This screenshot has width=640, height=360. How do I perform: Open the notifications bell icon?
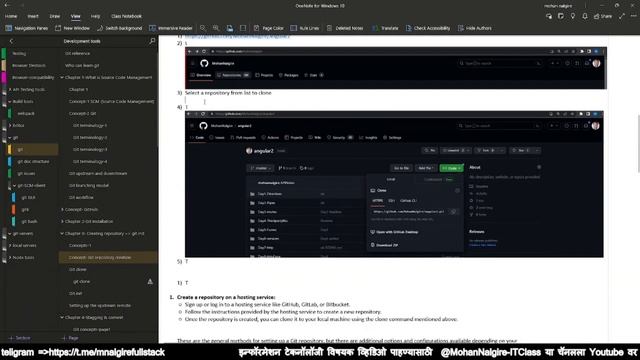585,16
